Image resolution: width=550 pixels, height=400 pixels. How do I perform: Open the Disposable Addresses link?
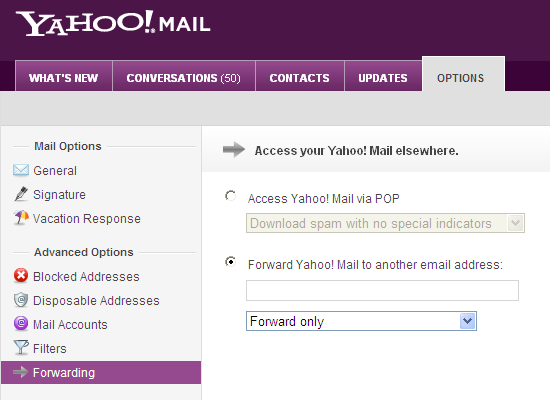(x=96, y=301)
